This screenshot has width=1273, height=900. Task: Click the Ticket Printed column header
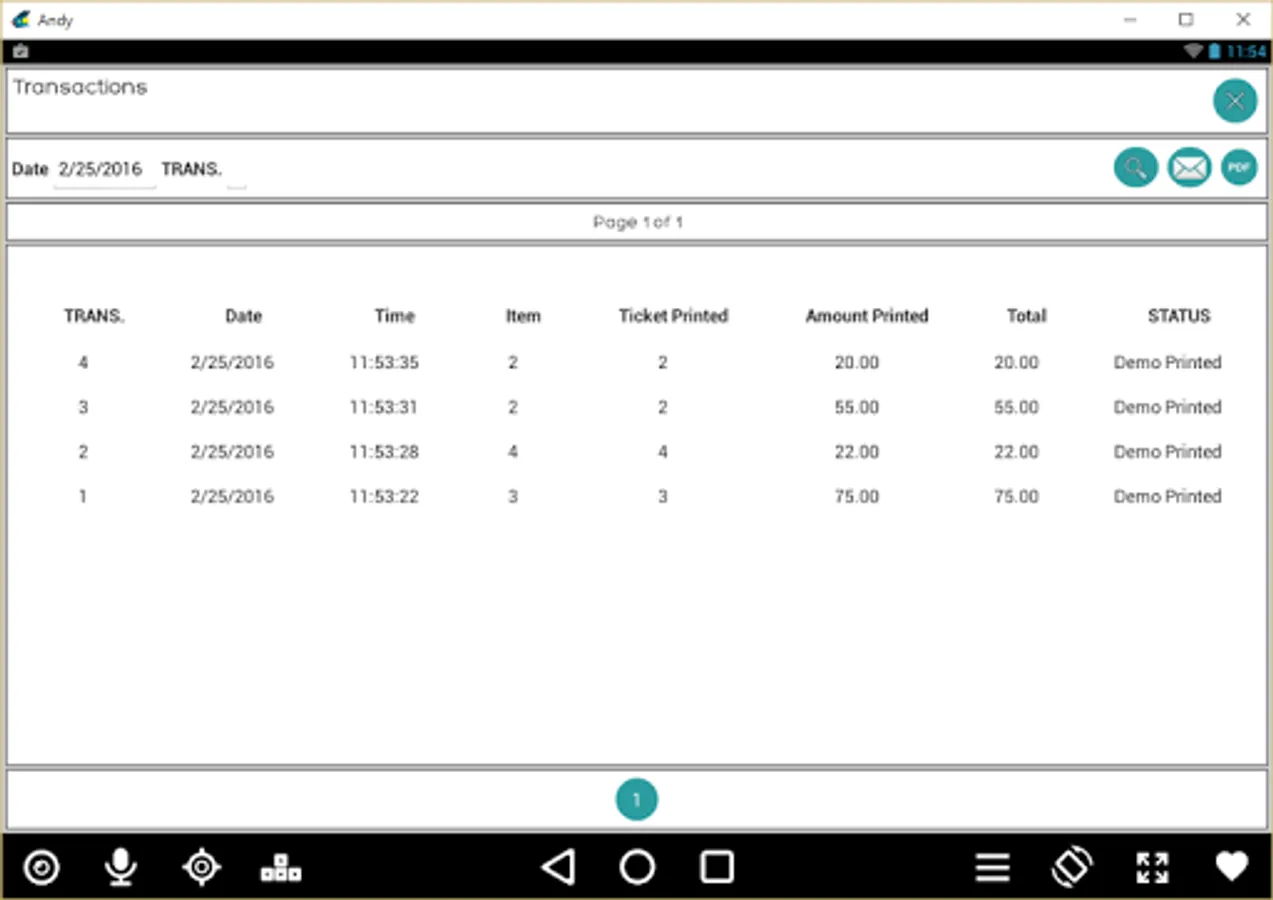tap(673, 316)
